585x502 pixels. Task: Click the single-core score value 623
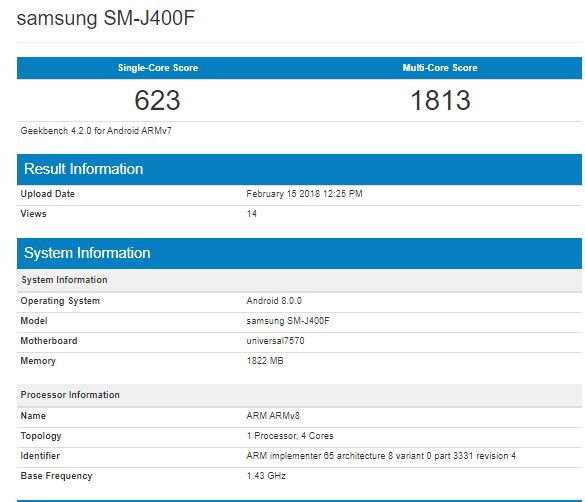(x=157, y=100)
